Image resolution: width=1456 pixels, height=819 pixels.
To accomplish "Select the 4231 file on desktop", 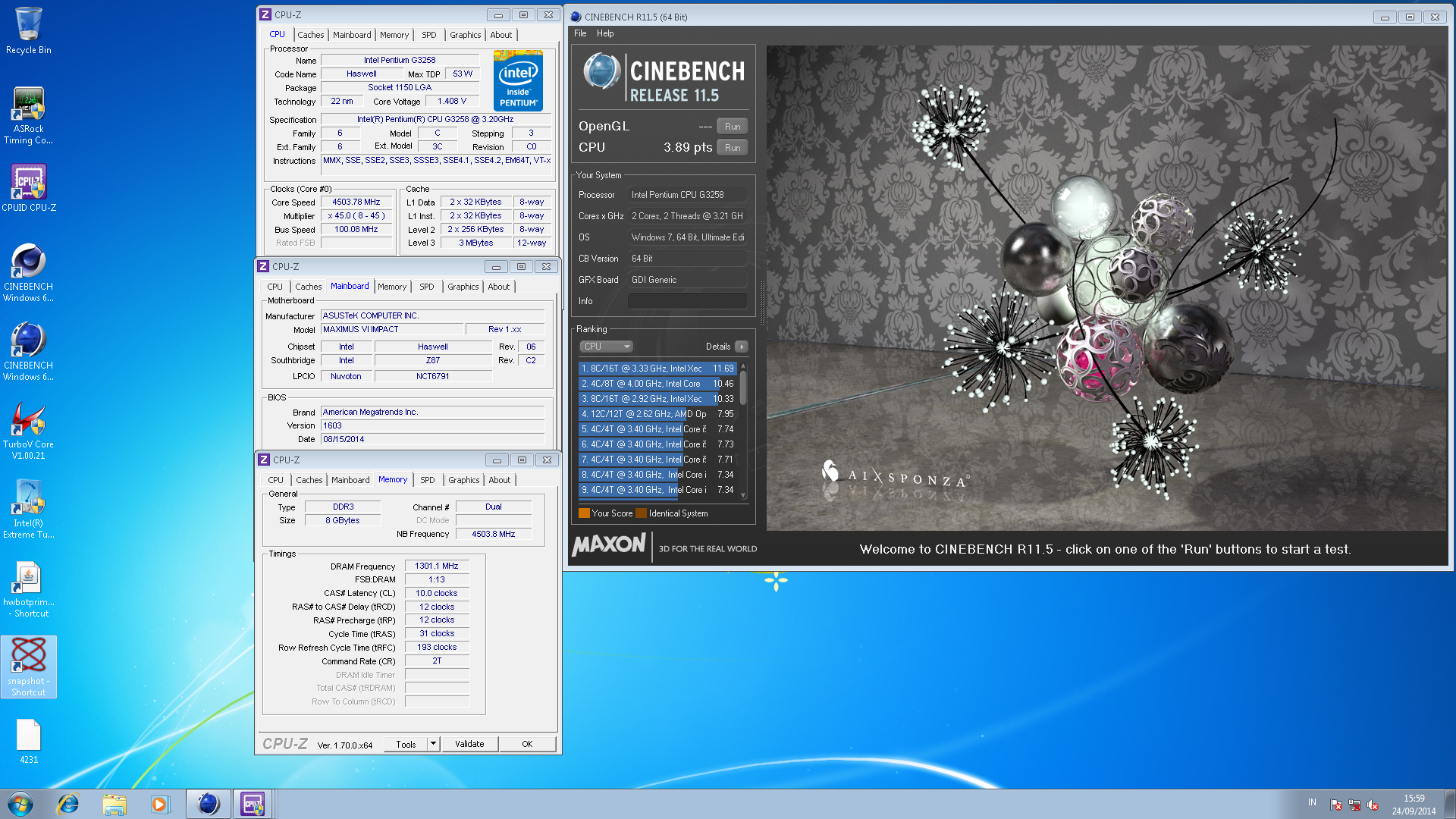I will click(x=28, y=741).
